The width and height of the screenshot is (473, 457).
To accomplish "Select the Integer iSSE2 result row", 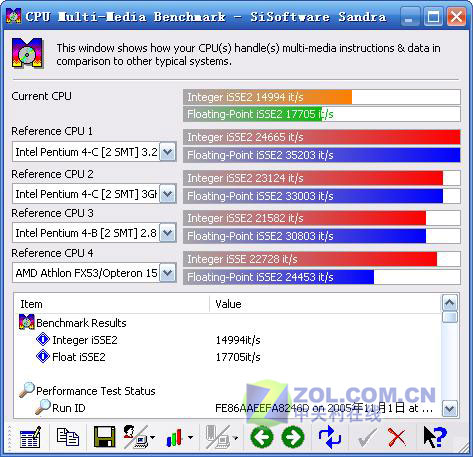I will coord(227,340).
